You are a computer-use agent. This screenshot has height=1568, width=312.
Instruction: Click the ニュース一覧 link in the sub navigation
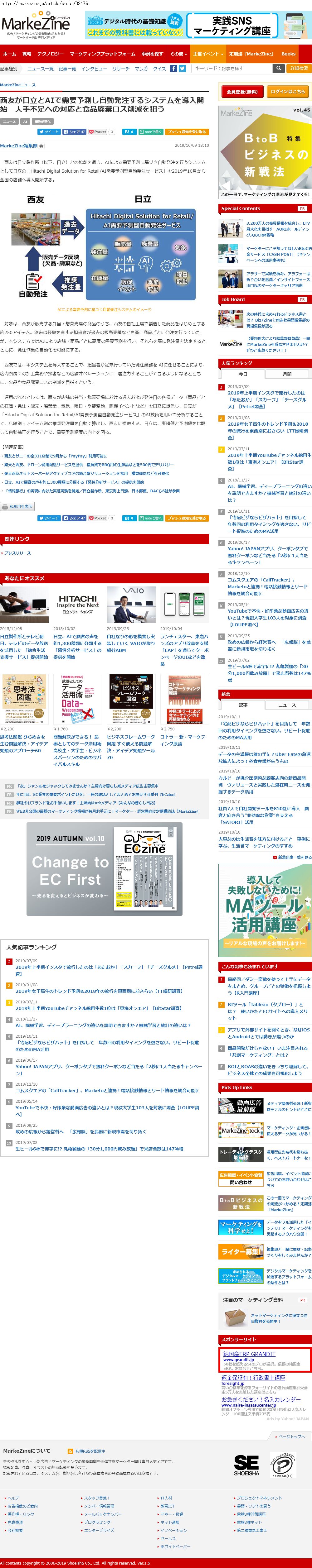click(x=40, y=69)
